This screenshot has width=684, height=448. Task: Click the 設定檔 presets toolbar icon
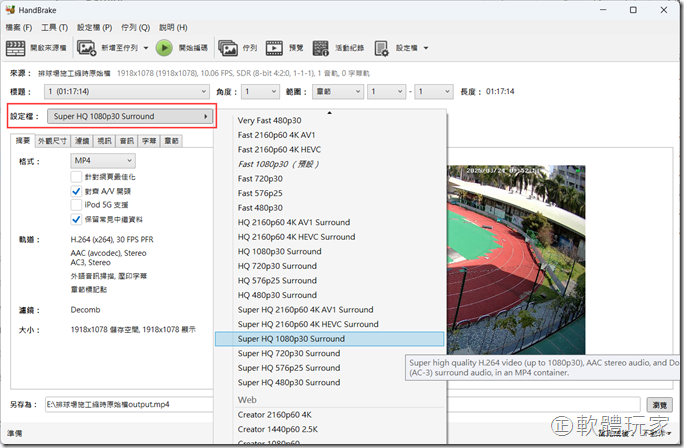click(x=382, y=48)
